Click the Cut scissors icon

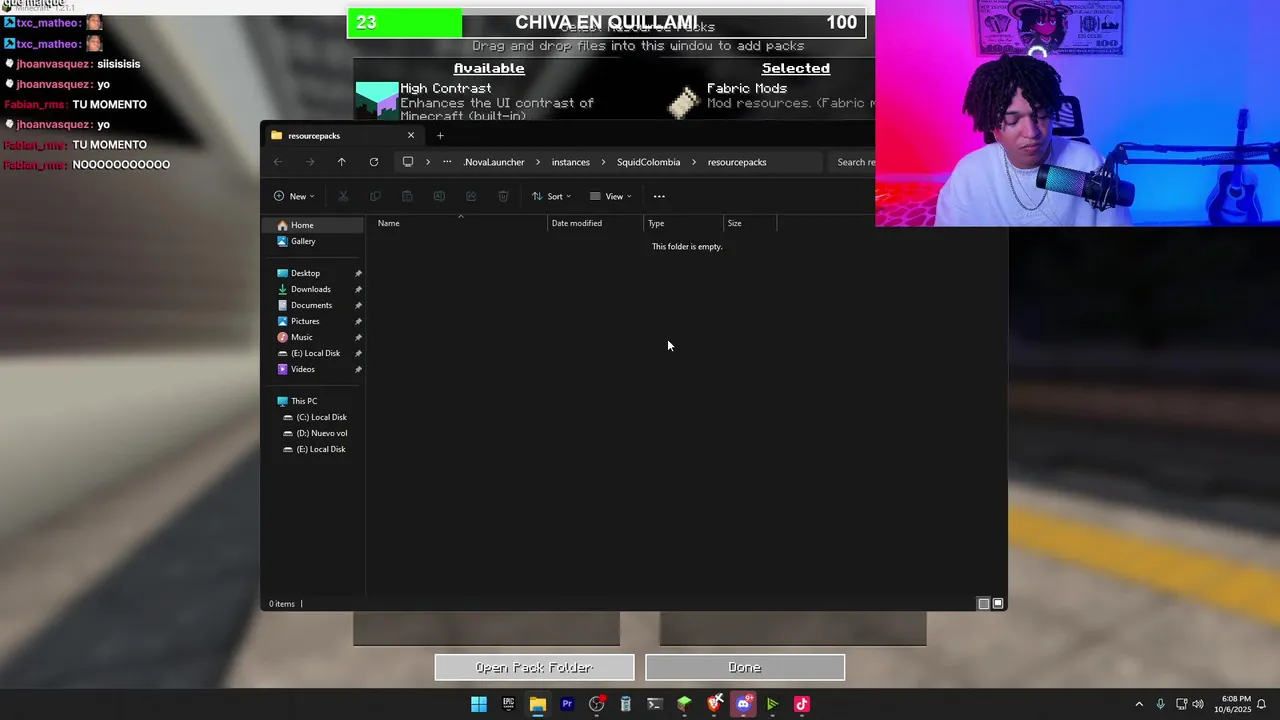coord(343,196)
